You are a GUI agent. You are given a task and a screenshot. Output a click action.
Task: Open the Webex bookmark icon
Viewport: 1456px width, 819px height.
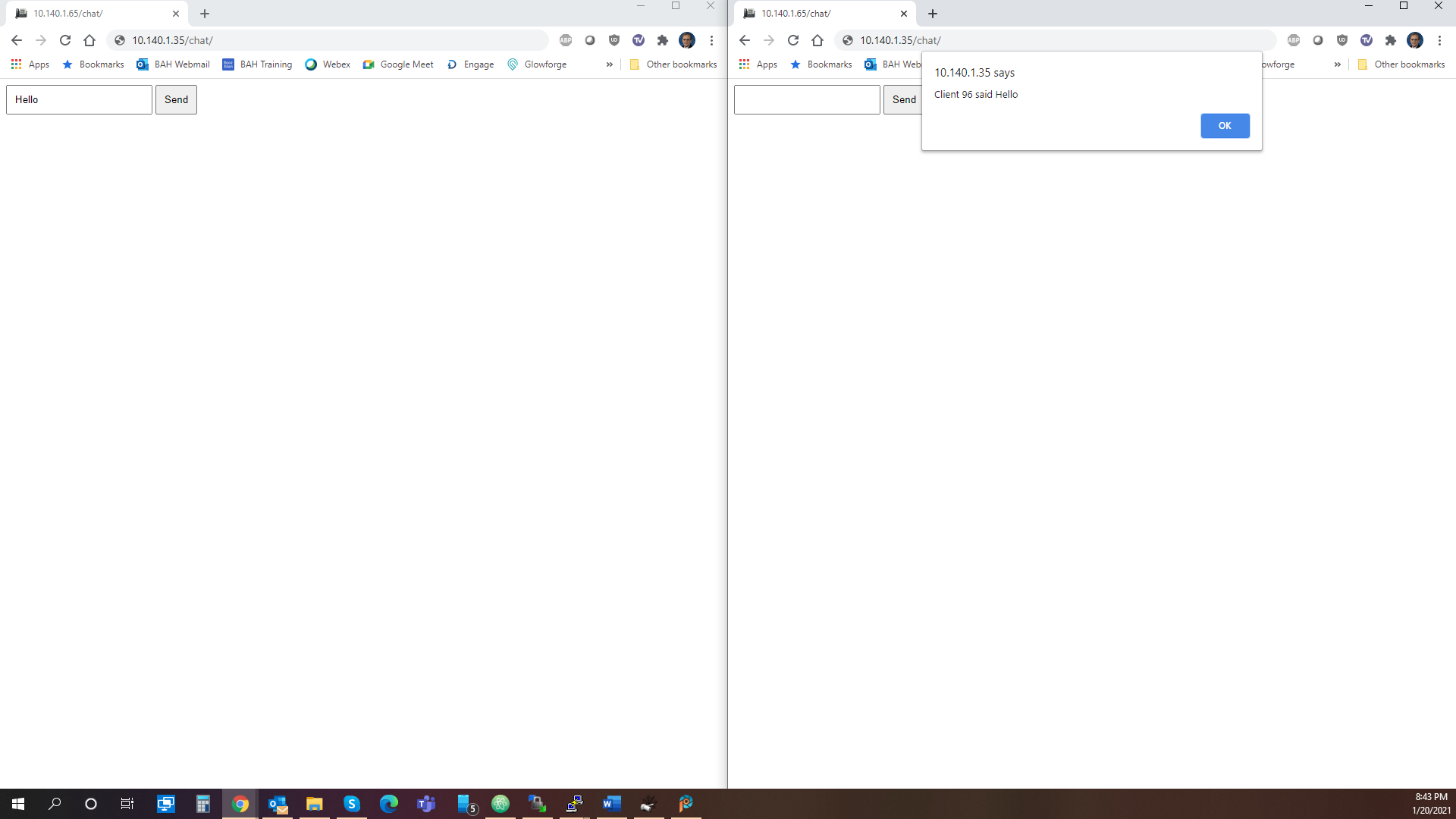pyautogui.click(x=311, y=64)
